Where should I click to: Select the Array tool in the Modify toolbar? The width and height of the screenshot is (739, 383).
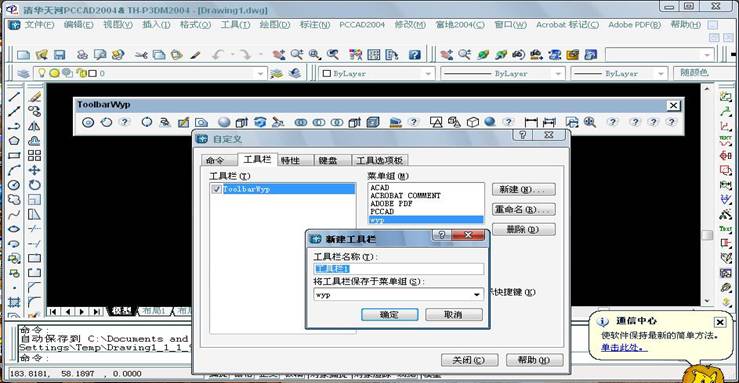[x=34, y=155]
